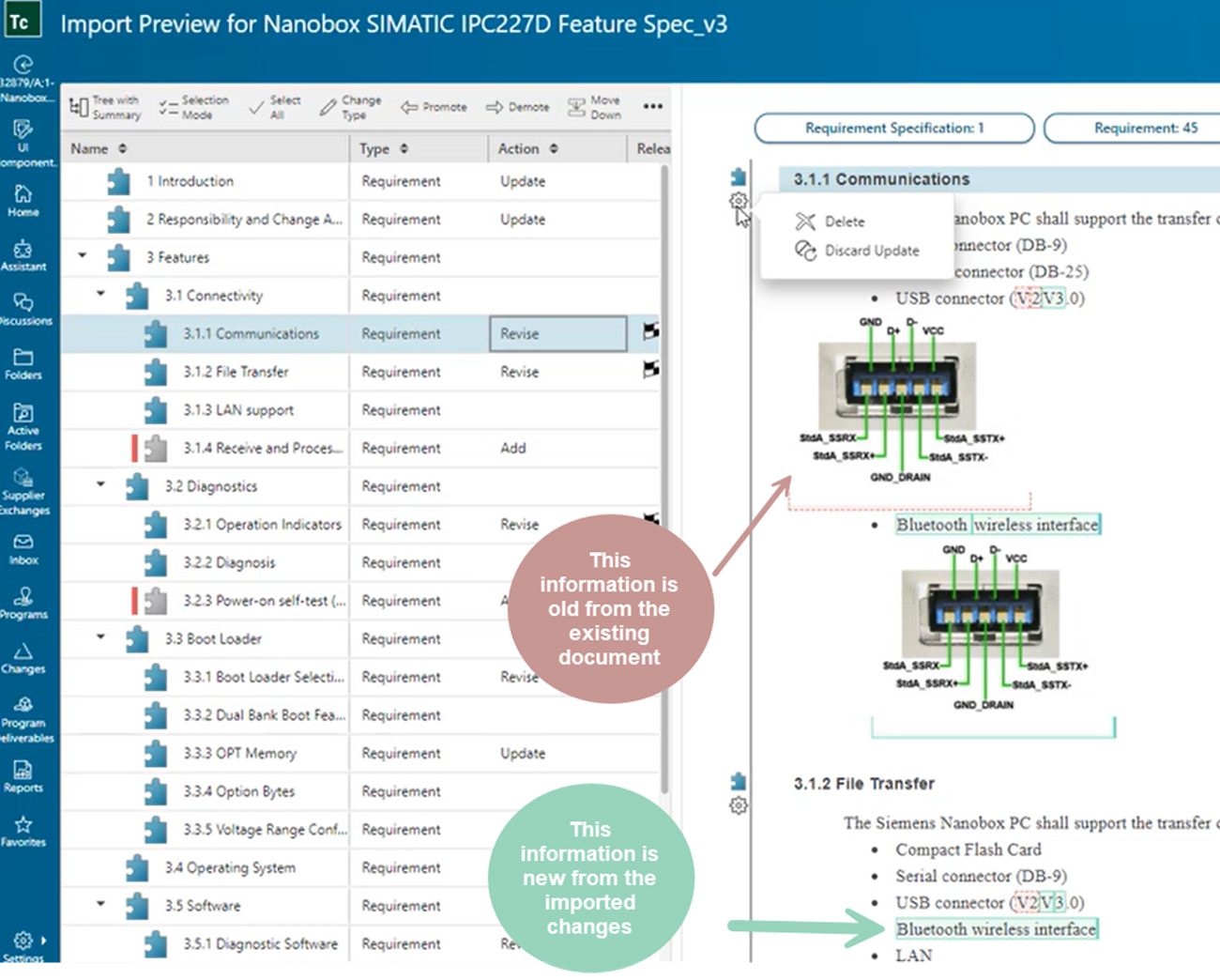Open Active Folders in the sidebar

click(23, 425)
